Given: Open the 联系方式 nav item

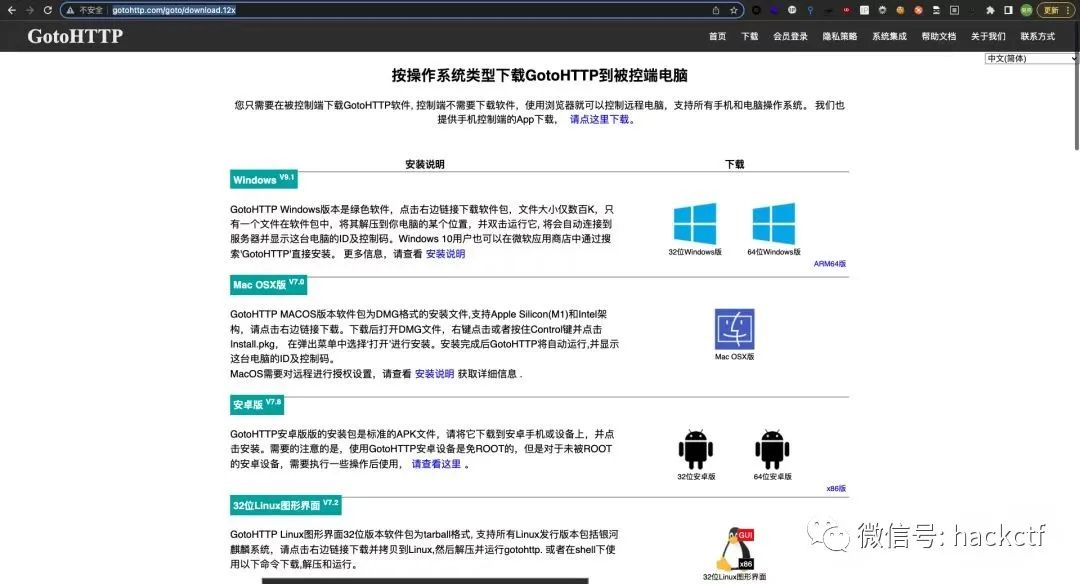Looking at the screenshot, I should click(1038, 36).
